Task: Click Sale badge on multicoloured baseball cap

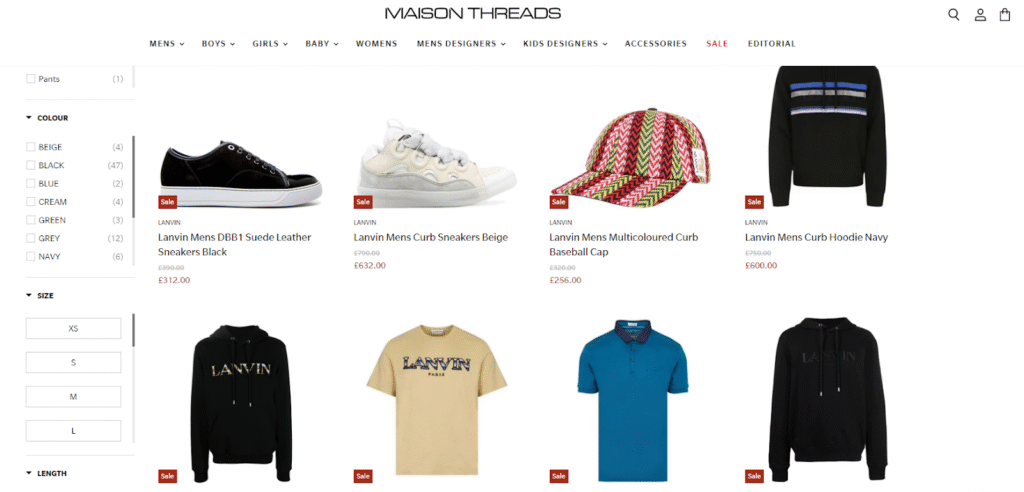Action: click(x=559, y=202)
